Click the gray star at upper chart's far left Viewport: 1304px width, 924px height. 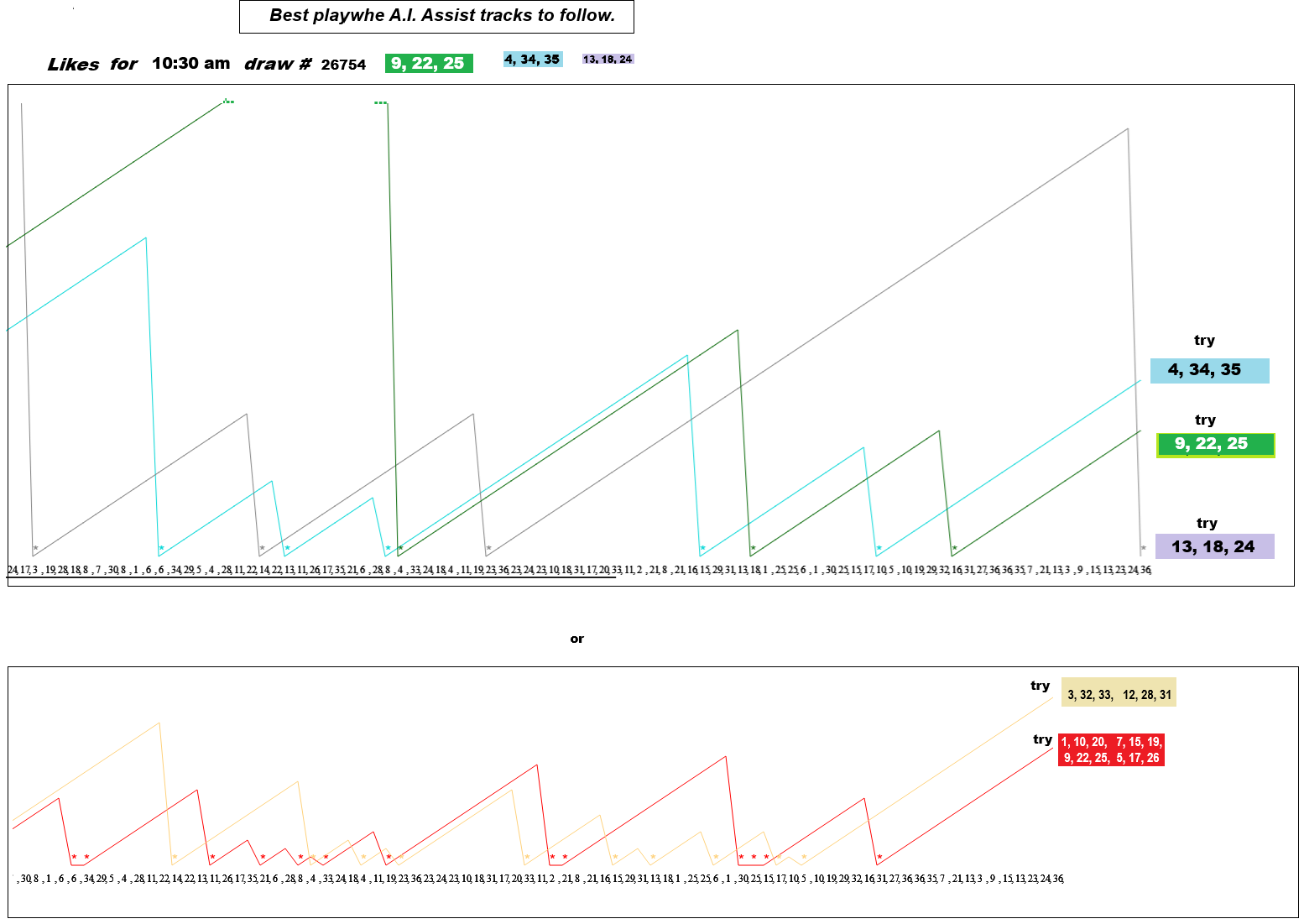pos(35,549)
